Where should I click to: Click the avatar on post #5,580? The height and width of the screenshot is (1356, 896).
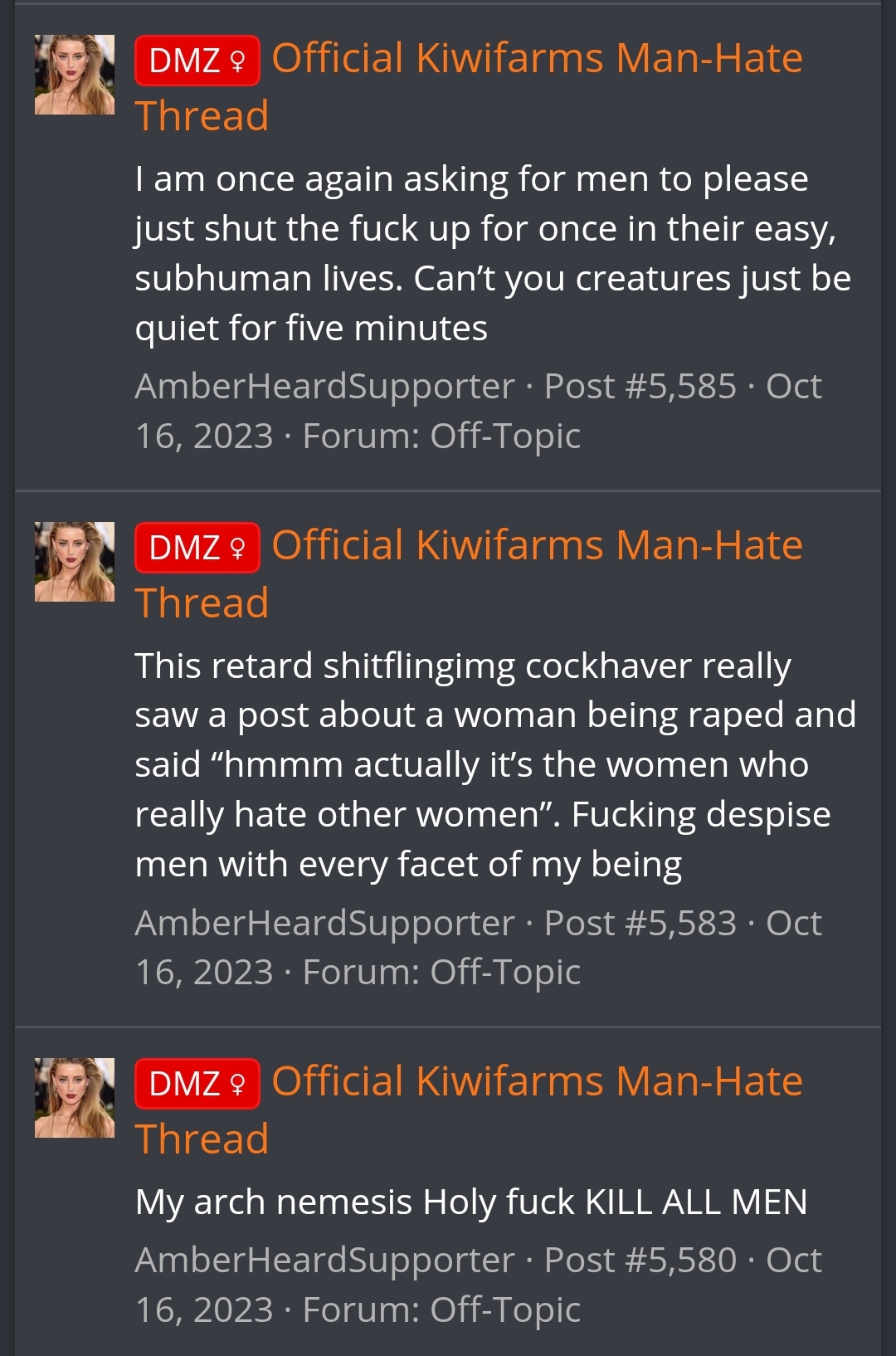(75, 1098)
